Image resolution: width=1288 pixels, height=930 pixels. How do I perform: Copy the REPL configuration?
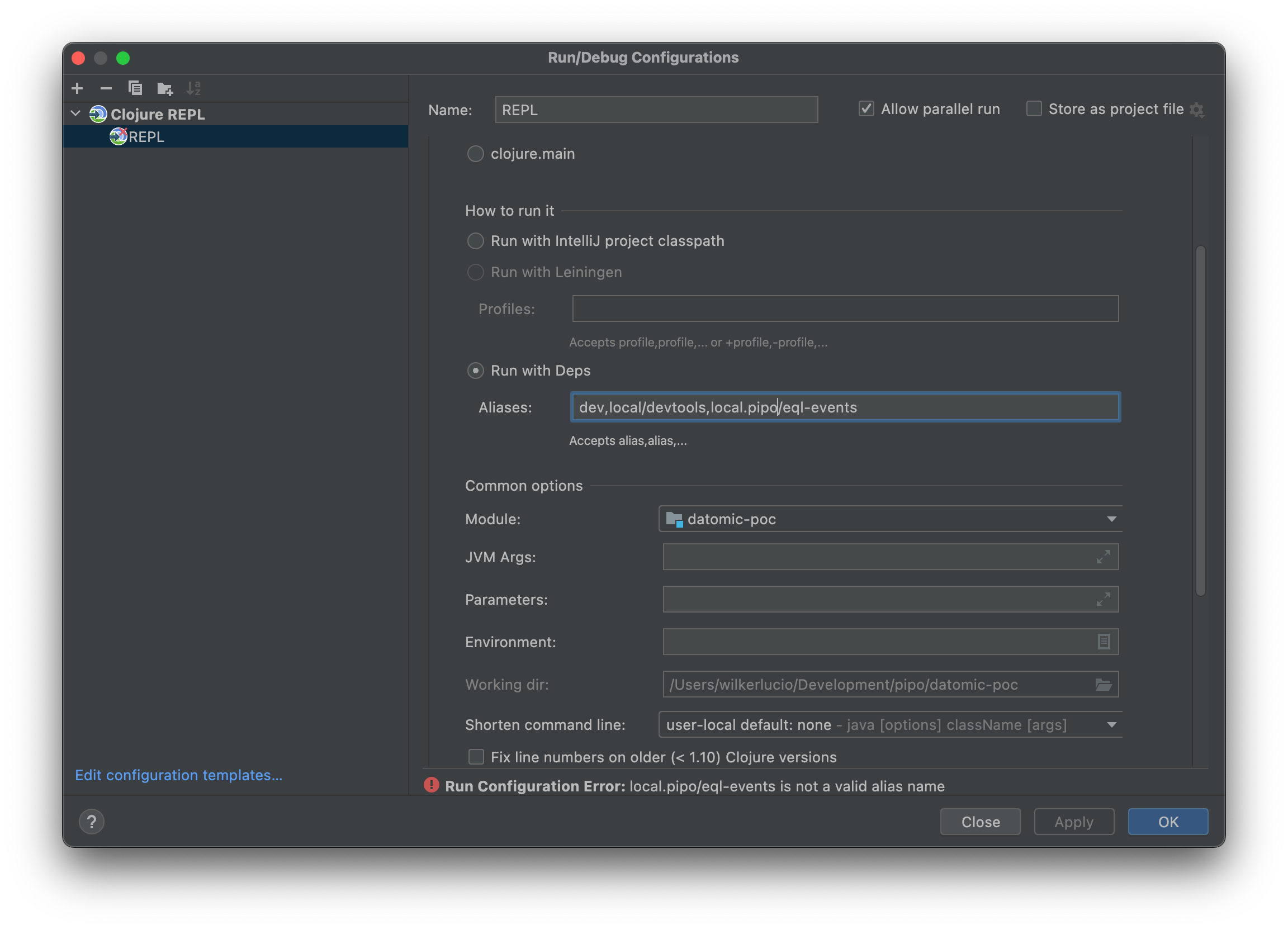[135, 88]
